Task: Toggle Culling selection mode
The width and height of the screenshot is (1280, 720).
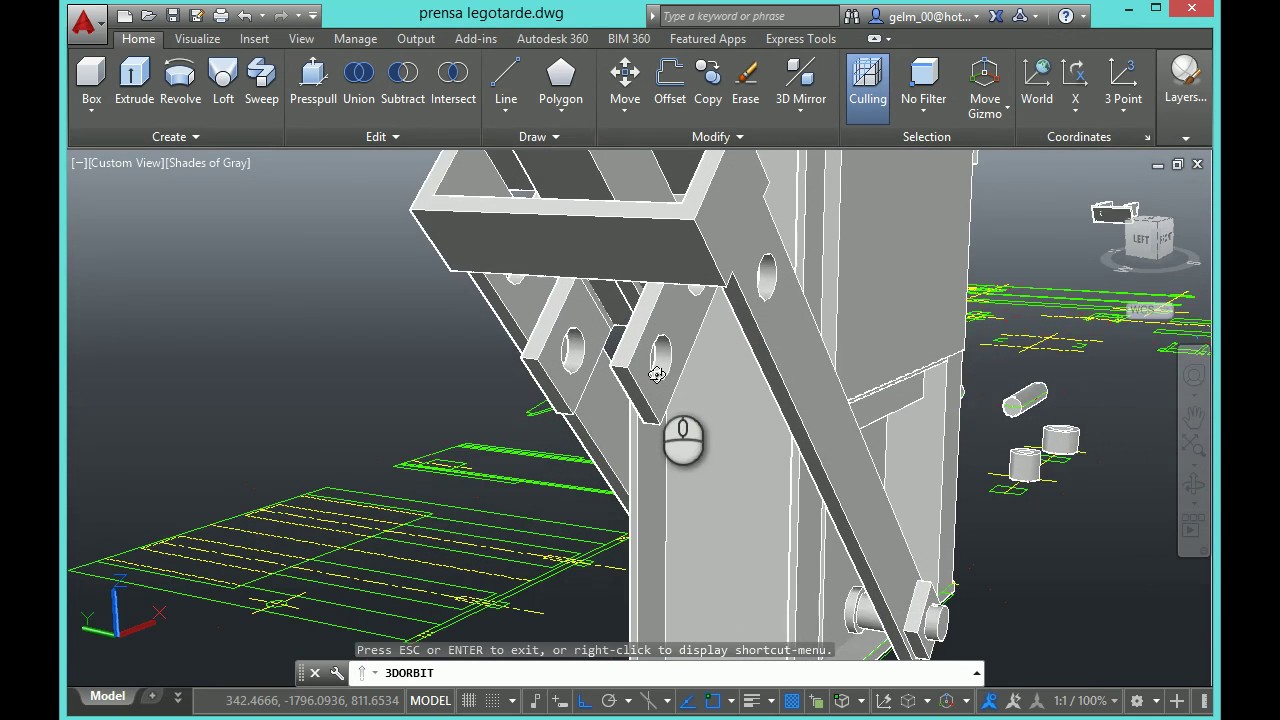Action: pos(867,89)
